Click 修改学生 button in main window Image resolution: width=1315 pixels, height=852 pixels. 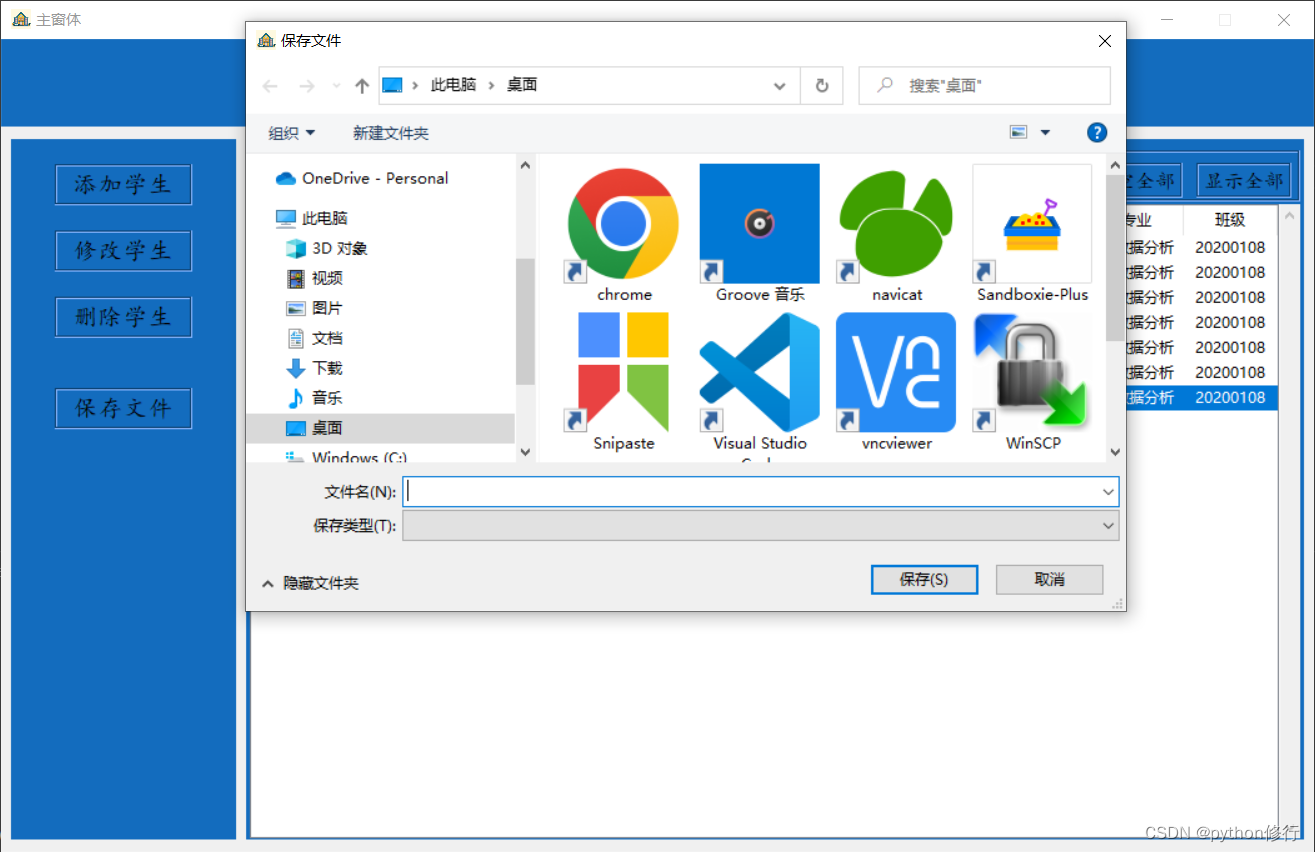pyautogui.click(x=123, y=250)
